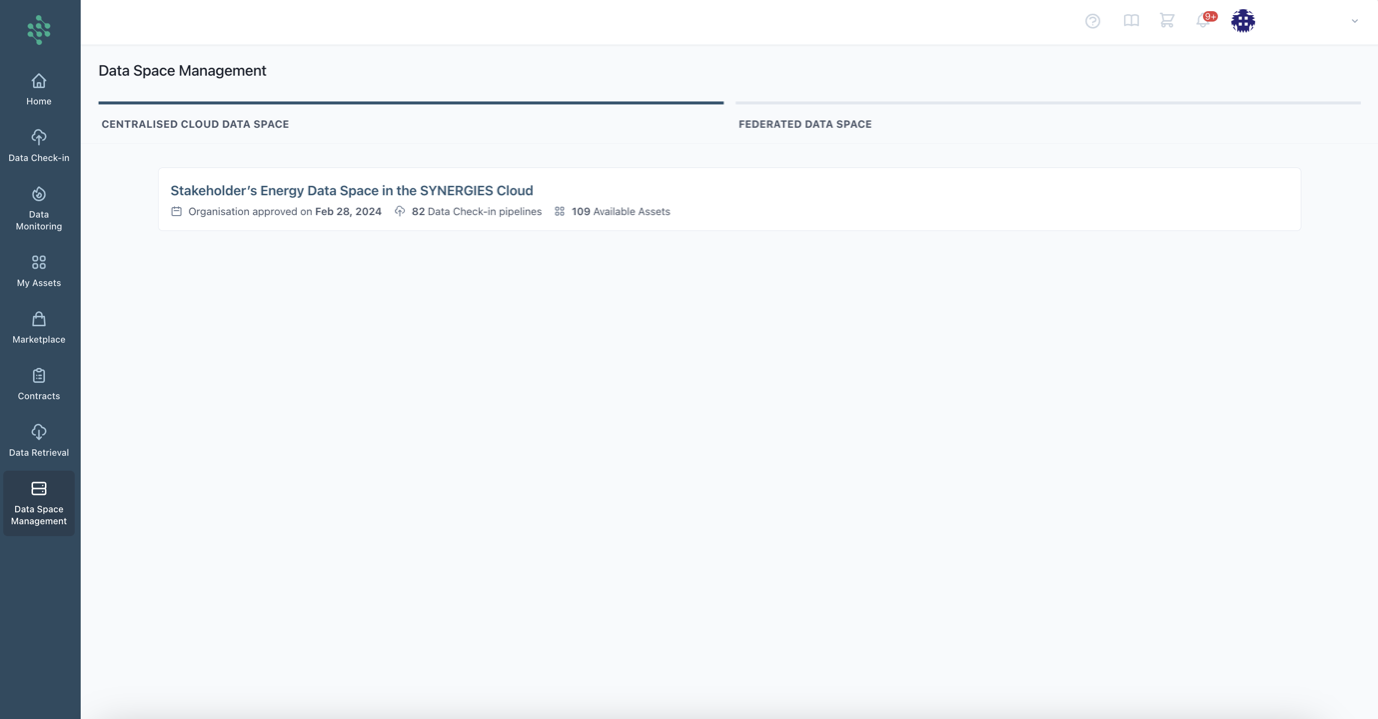This screenshot has height=719, width=1378.
Task: Select Centralised Cloud Data Space tab
Action: coord(195,124)
